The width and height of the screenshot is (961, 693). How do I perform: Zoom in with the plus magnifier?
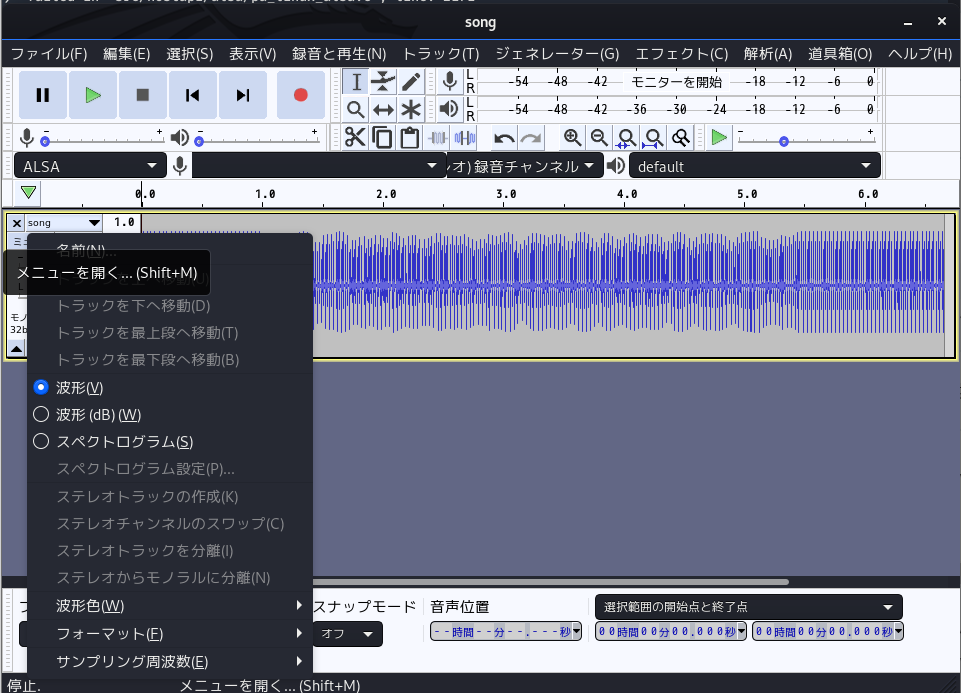572,137
